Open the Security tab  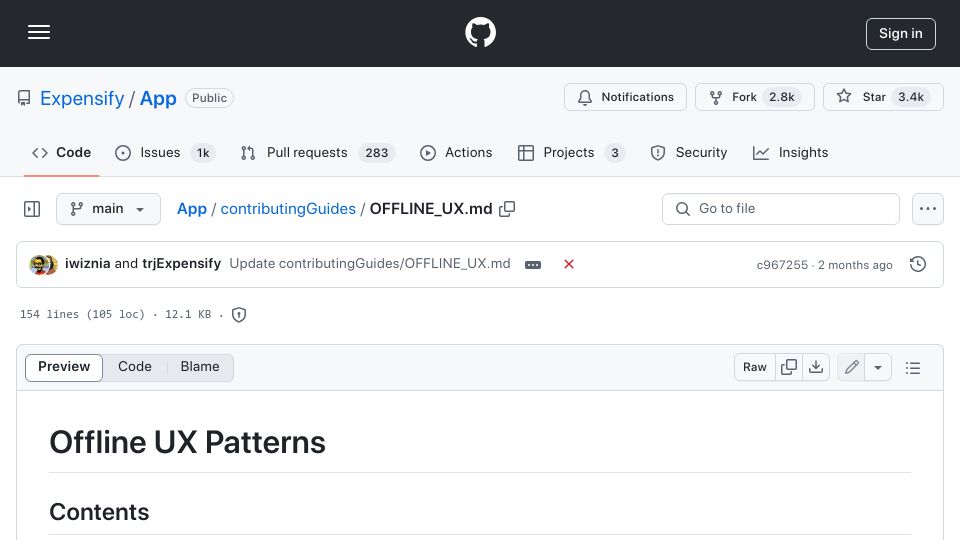tap(689, 152)
